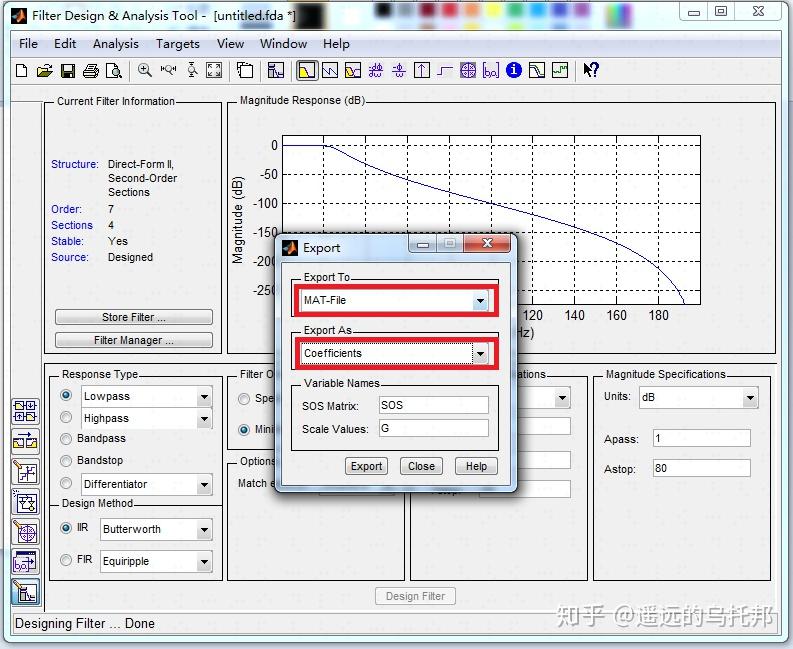Show phase response plot icon
793x649 pixels.
coord(330,70)
